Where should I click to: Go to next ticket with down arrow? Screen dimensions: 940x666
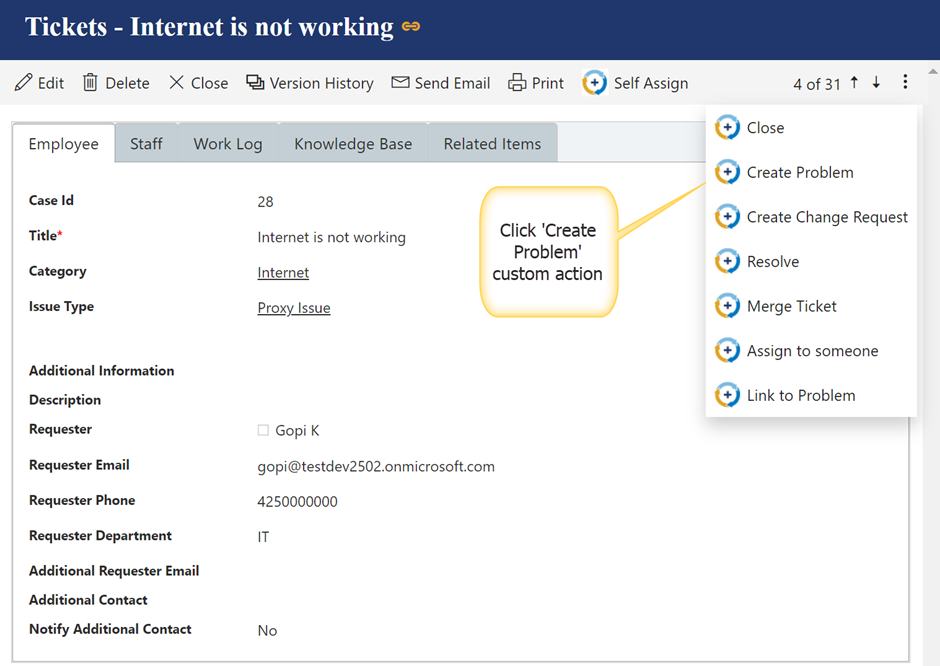(x=876, y=83)
